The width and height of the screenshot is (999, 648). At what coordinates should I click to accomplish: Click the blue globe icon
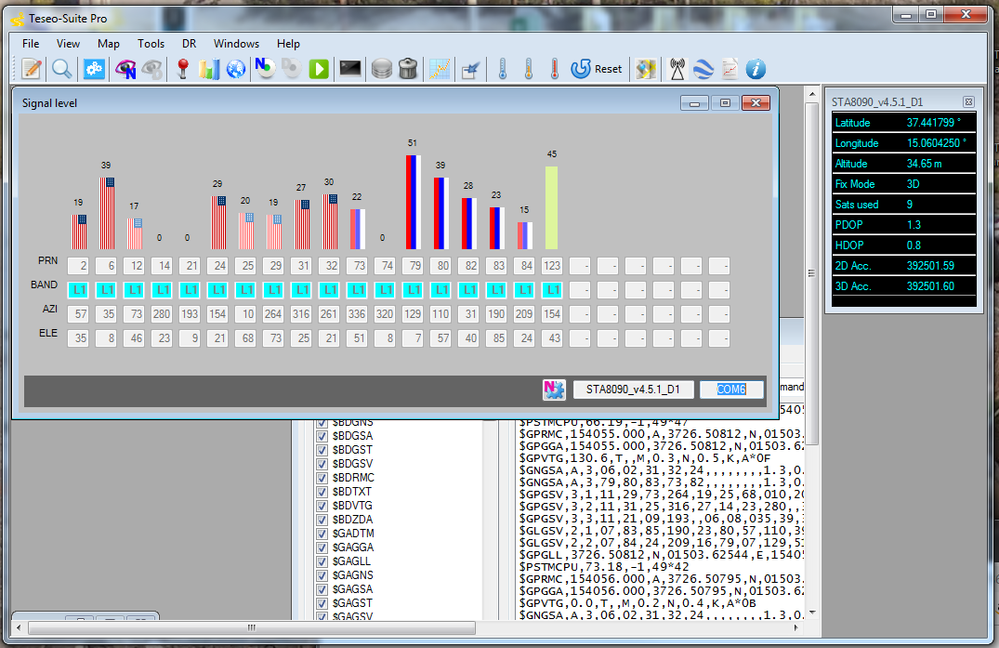(x=236, y=69)
